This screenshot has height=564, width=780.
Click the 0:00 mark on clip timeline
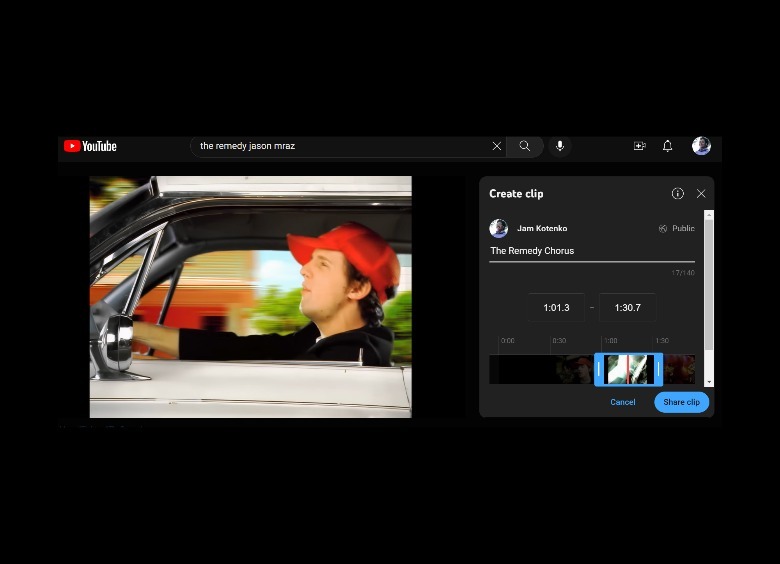pos(507,341)
